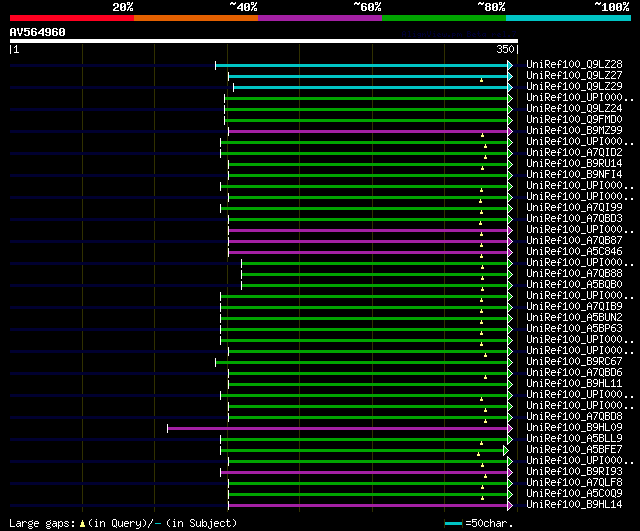
Task: Select the UniRef100_A7QBD8 label
Action: [x=574, y=417]
